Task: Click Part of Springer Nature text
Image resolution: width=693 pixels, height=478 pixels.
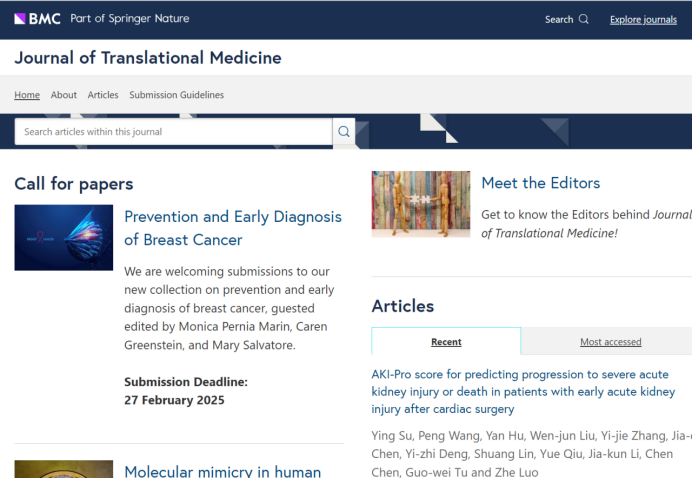Action: click(130, 19)
